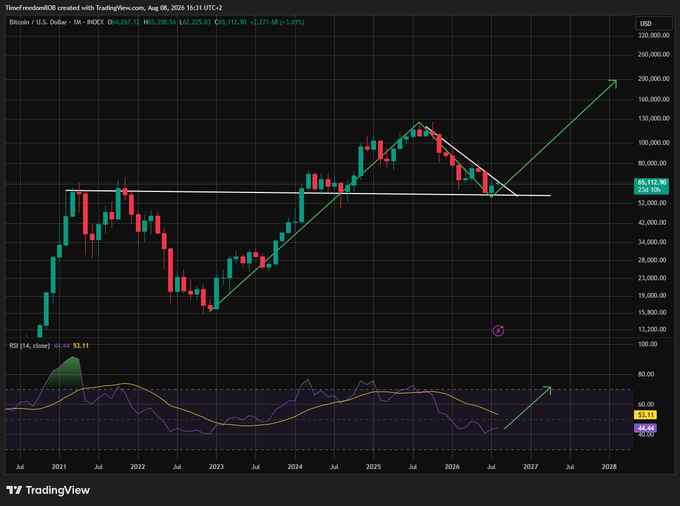Click the RSI axis label 80.00
Viewport: 680px width, 506px height.
646,374
